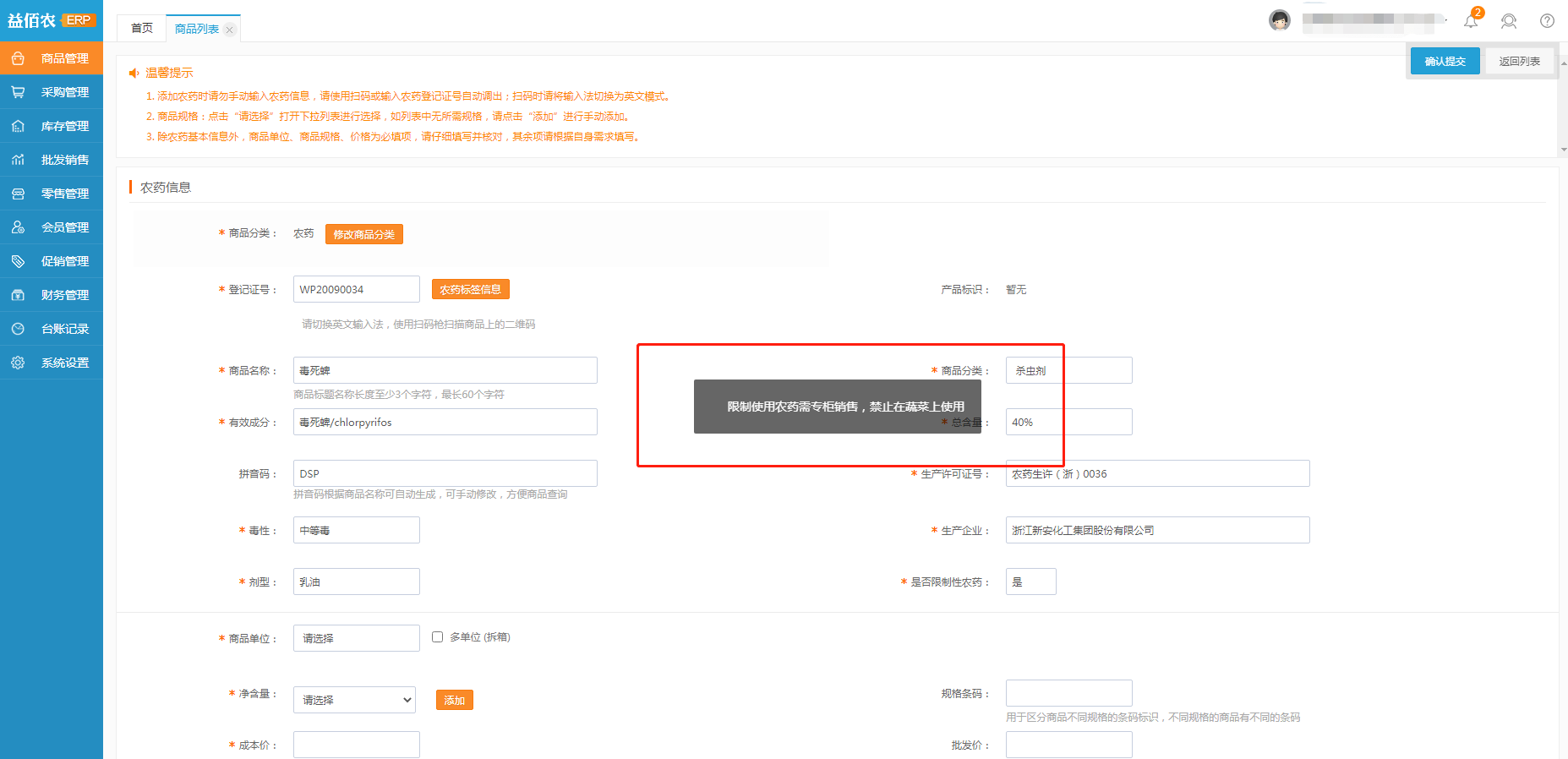The image size is (1568, 759).
Task: Click the shopping bag icon for 商品管理
Action: [x=18, y=58]
